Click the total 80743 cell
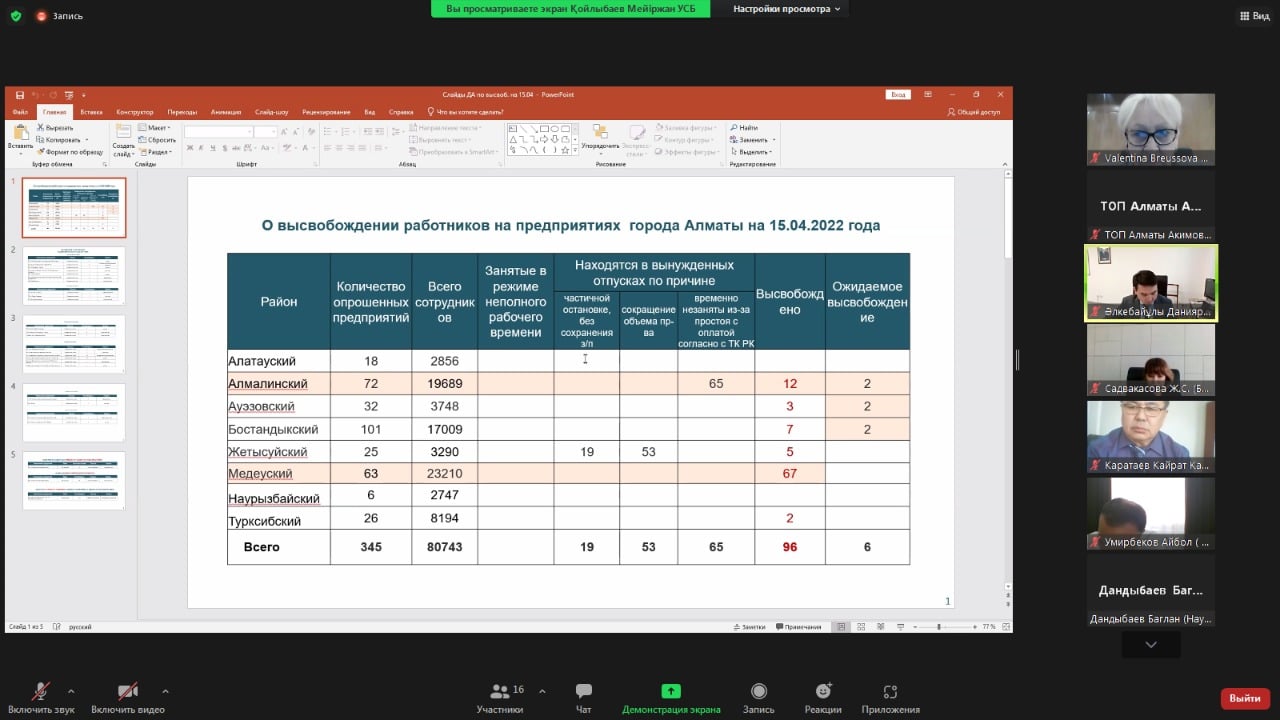Viewport: 1280px width, 720px height. tap(444, 547)
